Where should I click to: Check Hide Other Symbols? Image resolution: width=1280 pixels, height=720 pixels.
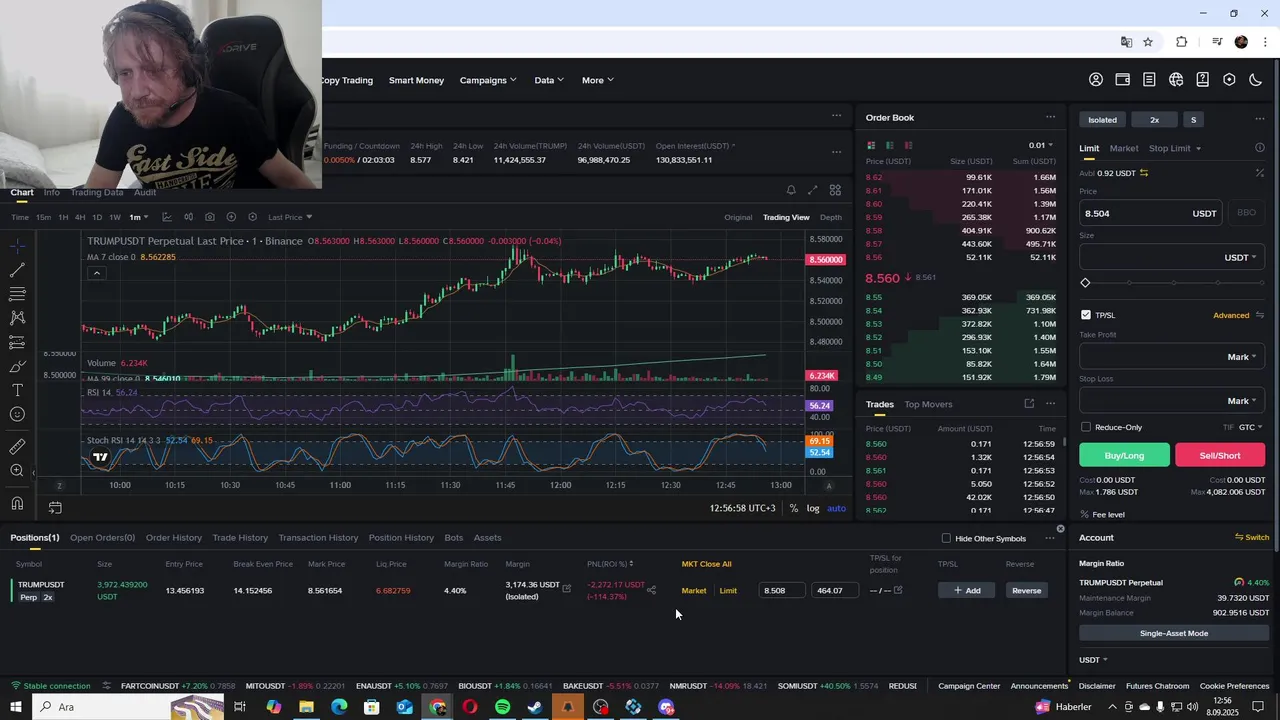pos(946,539)
